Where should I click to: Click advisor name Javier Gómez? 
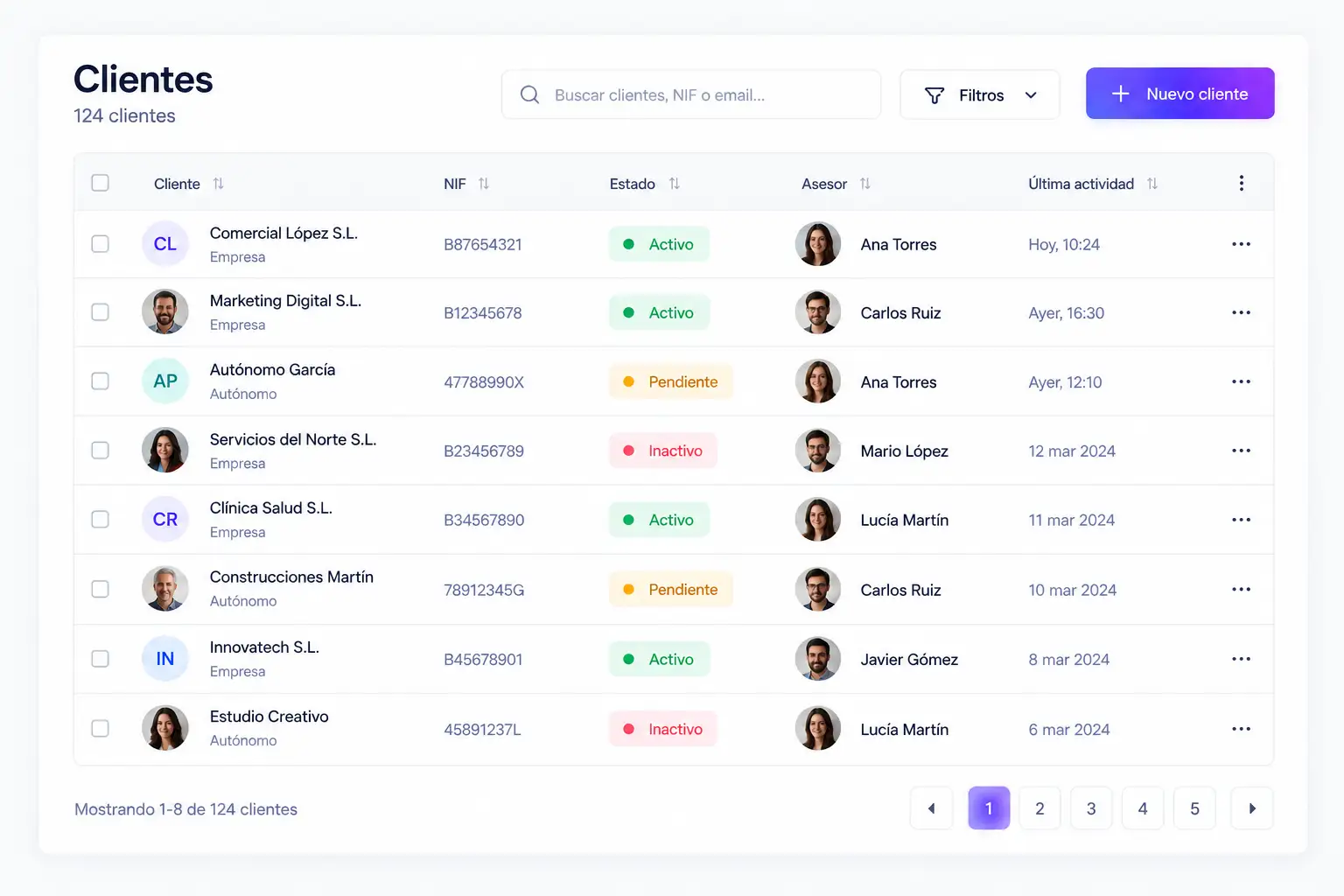pyautogui.click(x=909, y=660)
